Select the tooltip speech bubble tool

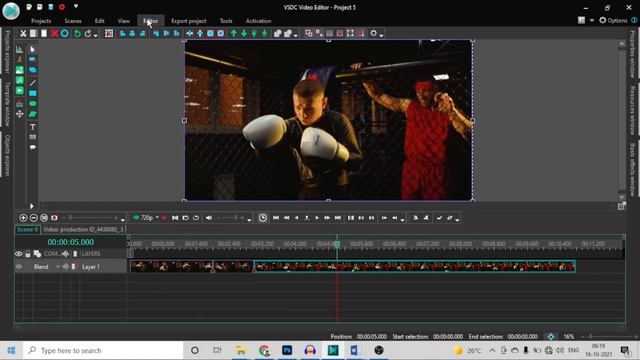(x=33, y=147)
